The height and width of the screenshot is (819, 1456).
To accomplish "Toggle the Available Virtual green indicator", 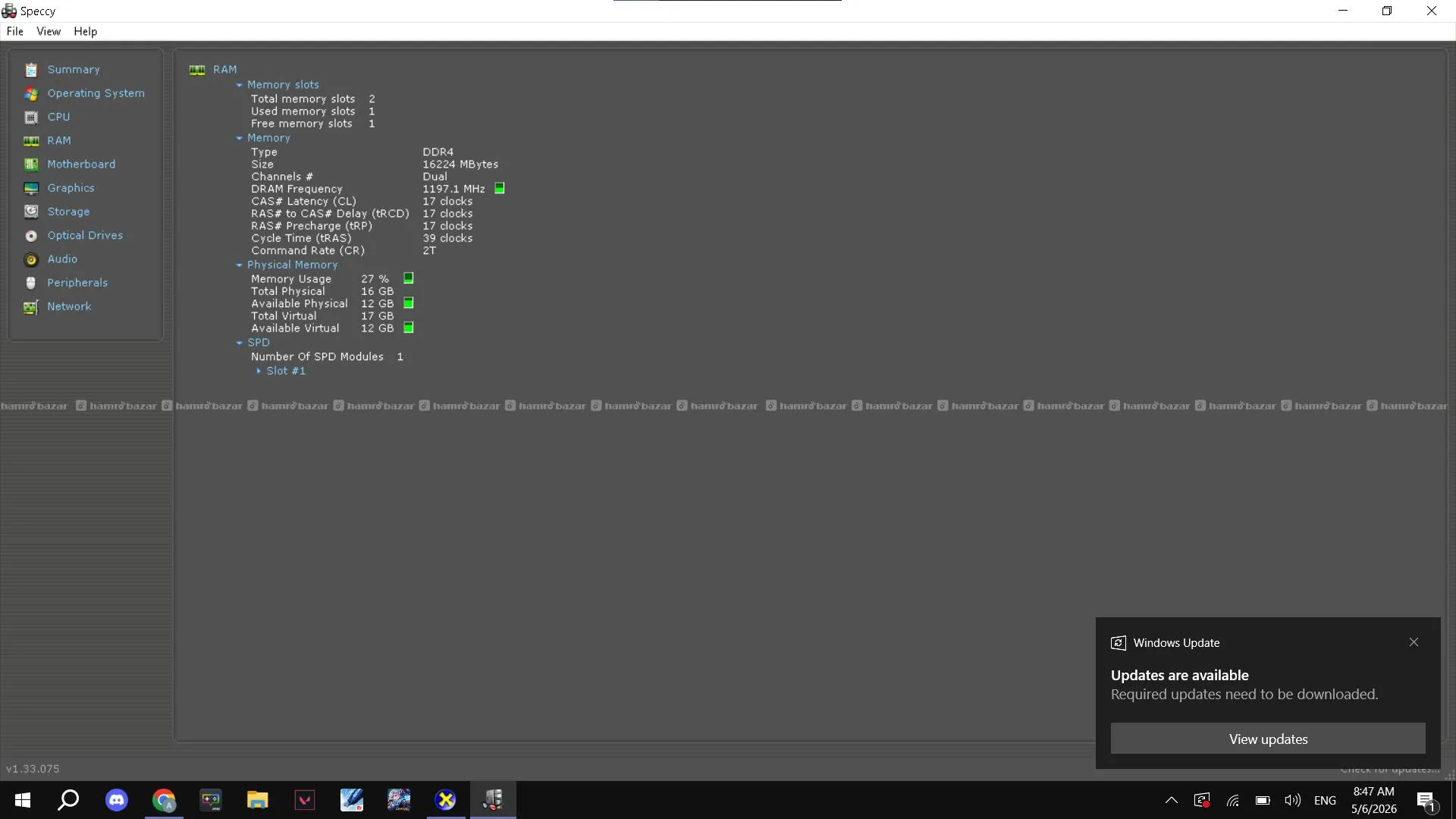I will [x=409, y=328].
